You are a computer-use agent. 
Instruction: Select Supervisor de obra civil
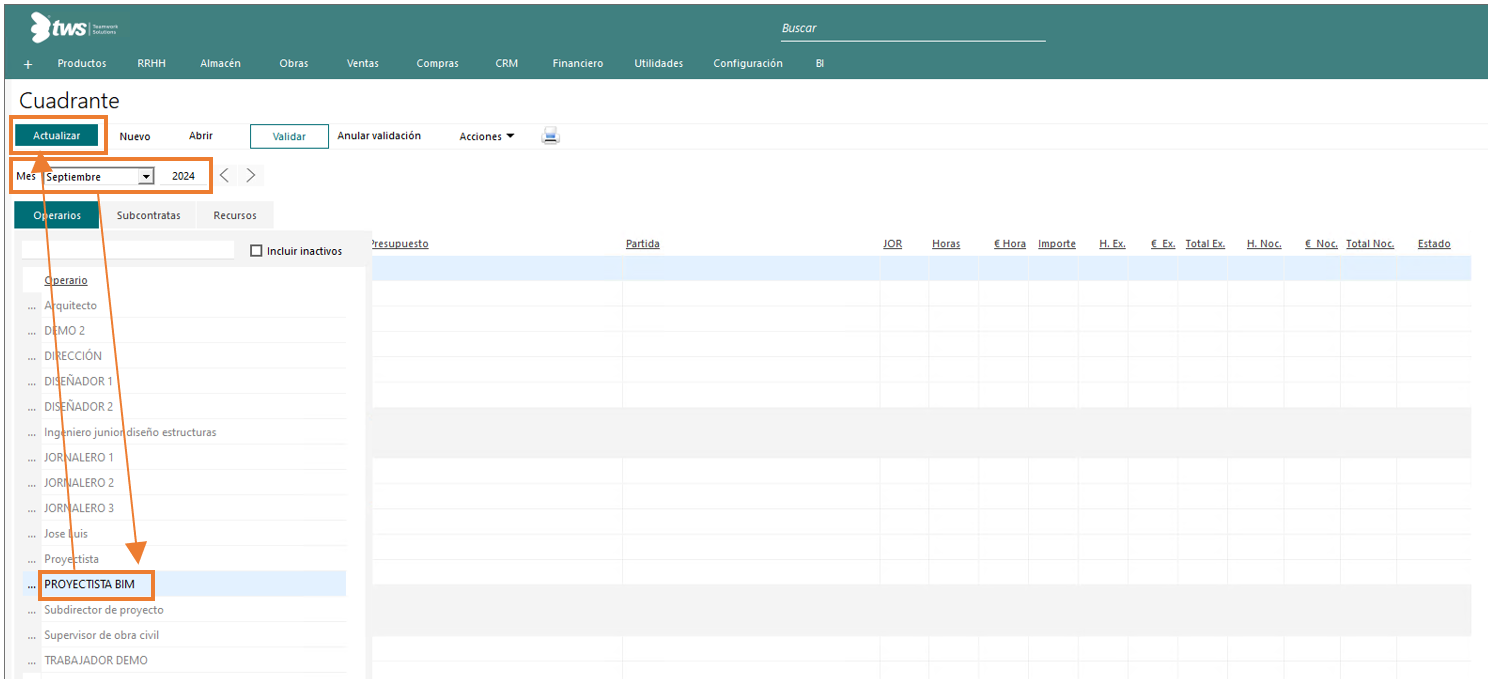(x=102, y=636)
